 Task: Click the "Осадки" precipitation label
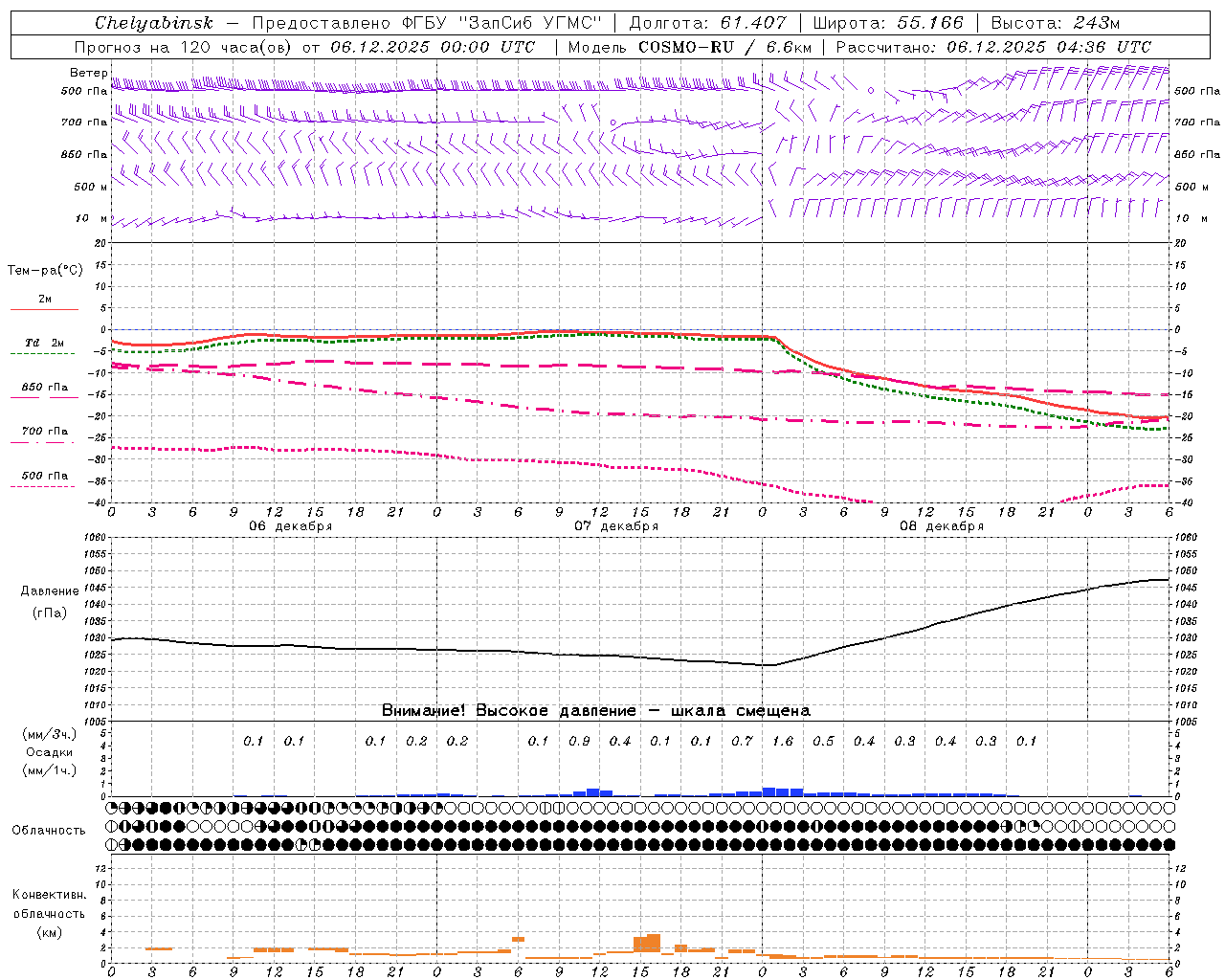coord(50,752)
